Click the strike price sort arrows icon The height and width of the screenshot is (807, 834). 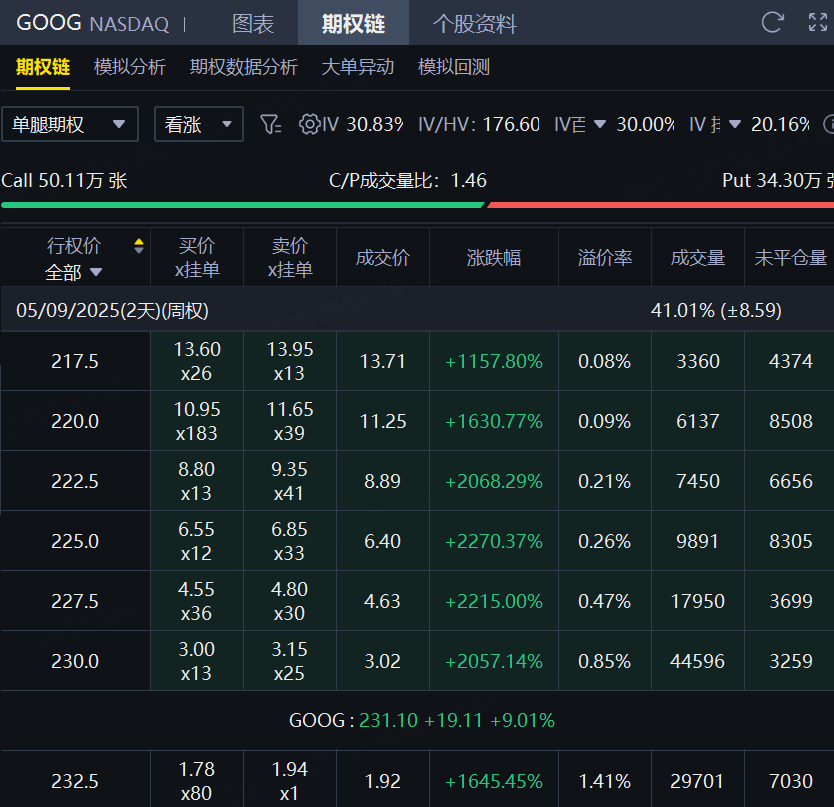click(x=138, y=246)
